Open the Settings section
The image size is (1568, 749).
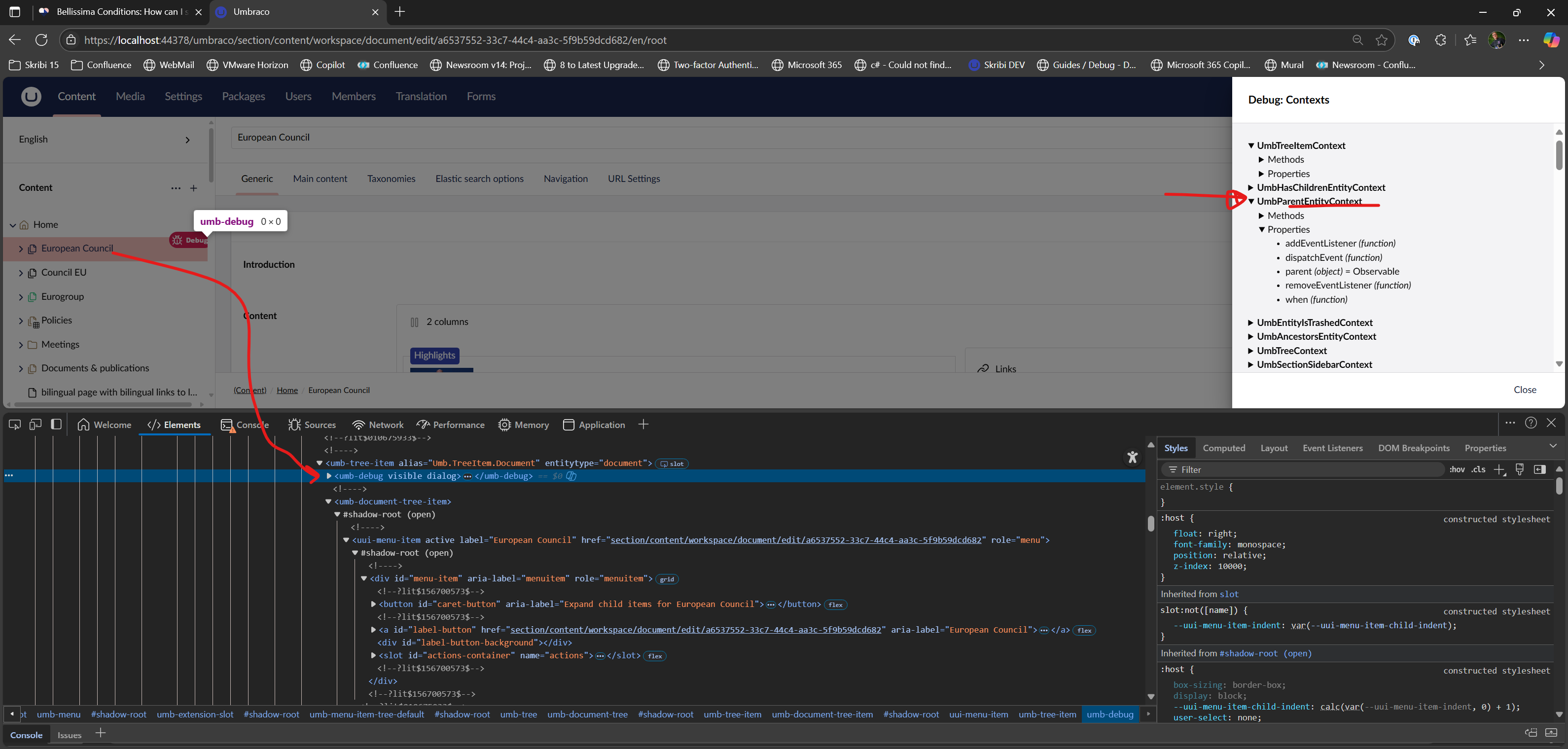(183, 96)
